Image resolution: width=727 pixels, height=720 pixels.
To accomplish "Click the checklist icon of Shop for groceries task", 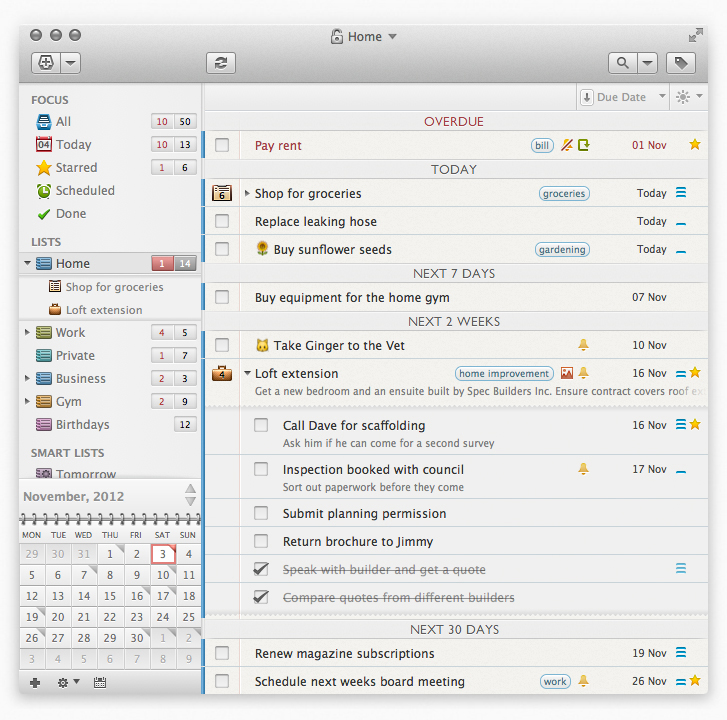I will [222, 193].
